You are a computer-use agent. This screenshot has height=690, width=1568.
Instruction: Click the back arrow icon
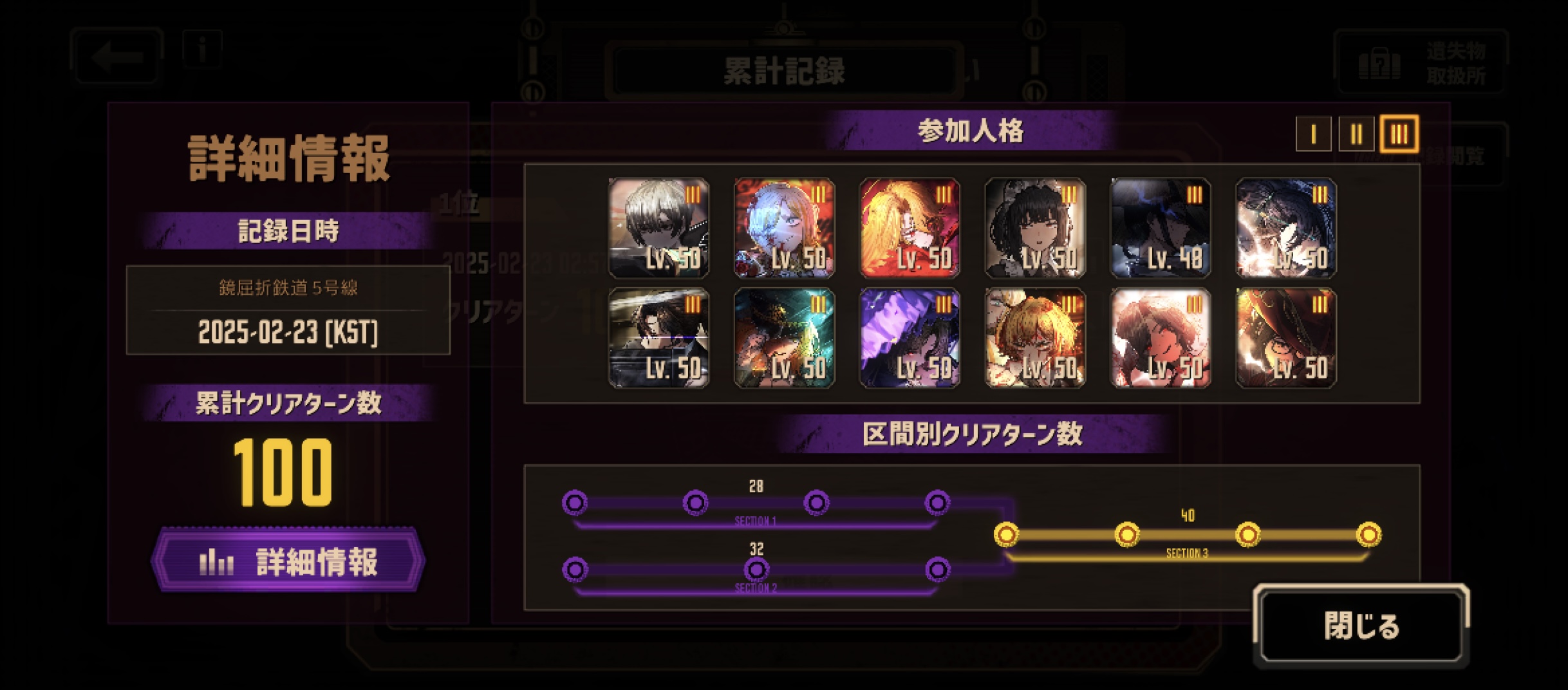coord(117,57)
